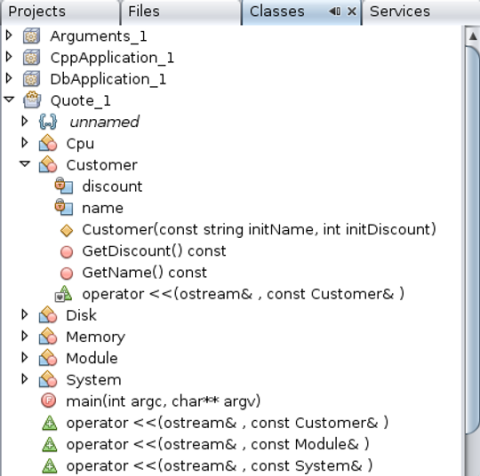
Task: Select the Arguments_1 project label
Action: pos(98,36)
